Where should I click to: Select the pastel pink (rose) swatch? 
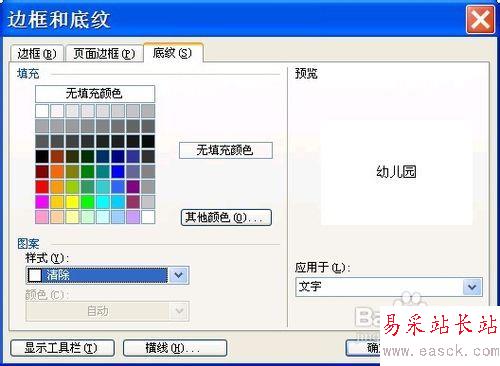click(x=42, y=217)
